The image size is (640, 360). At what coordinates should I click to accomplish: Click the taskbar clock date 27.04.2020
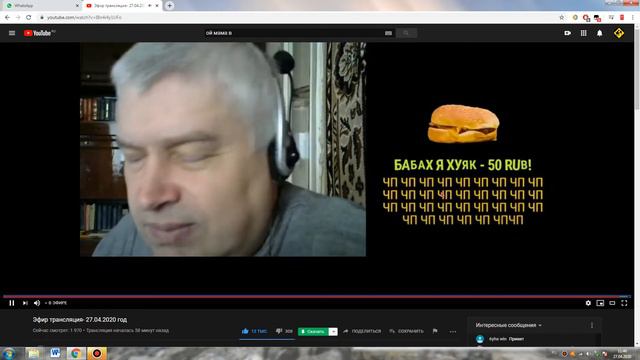[622, 356]
